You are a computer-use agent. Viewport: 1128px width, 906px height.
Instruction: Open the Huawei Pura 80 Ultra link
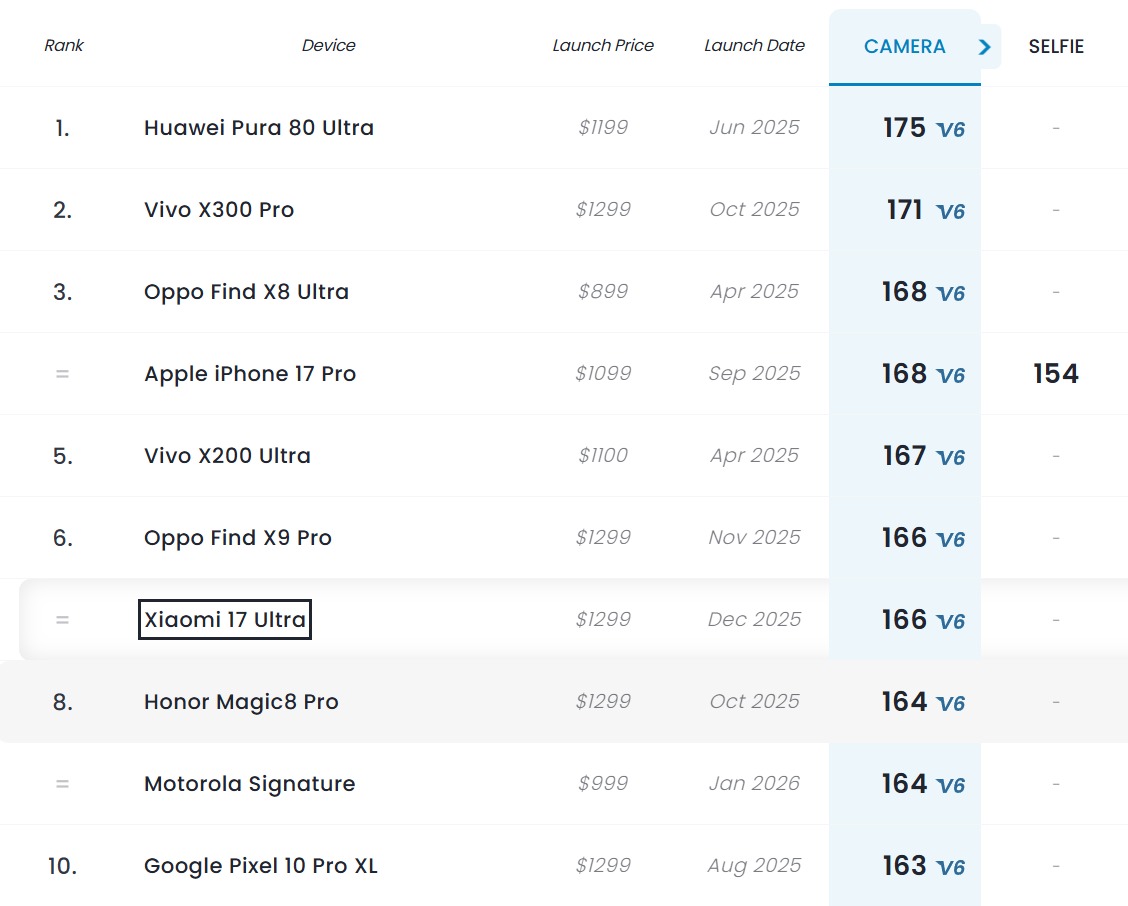coord(259,128)
